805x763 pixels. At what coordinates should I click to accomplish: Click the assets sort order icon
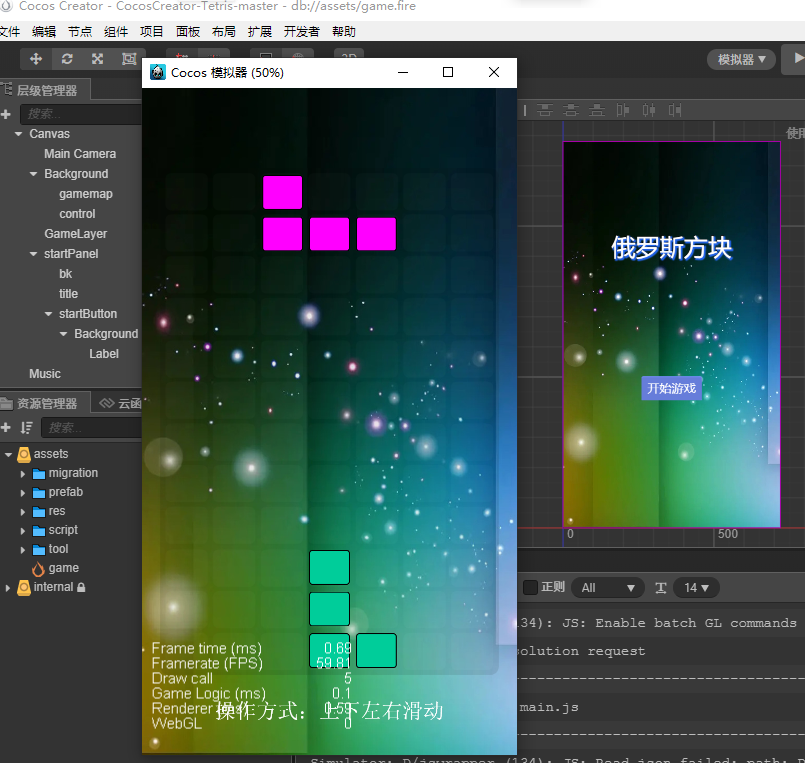[26, 427]
